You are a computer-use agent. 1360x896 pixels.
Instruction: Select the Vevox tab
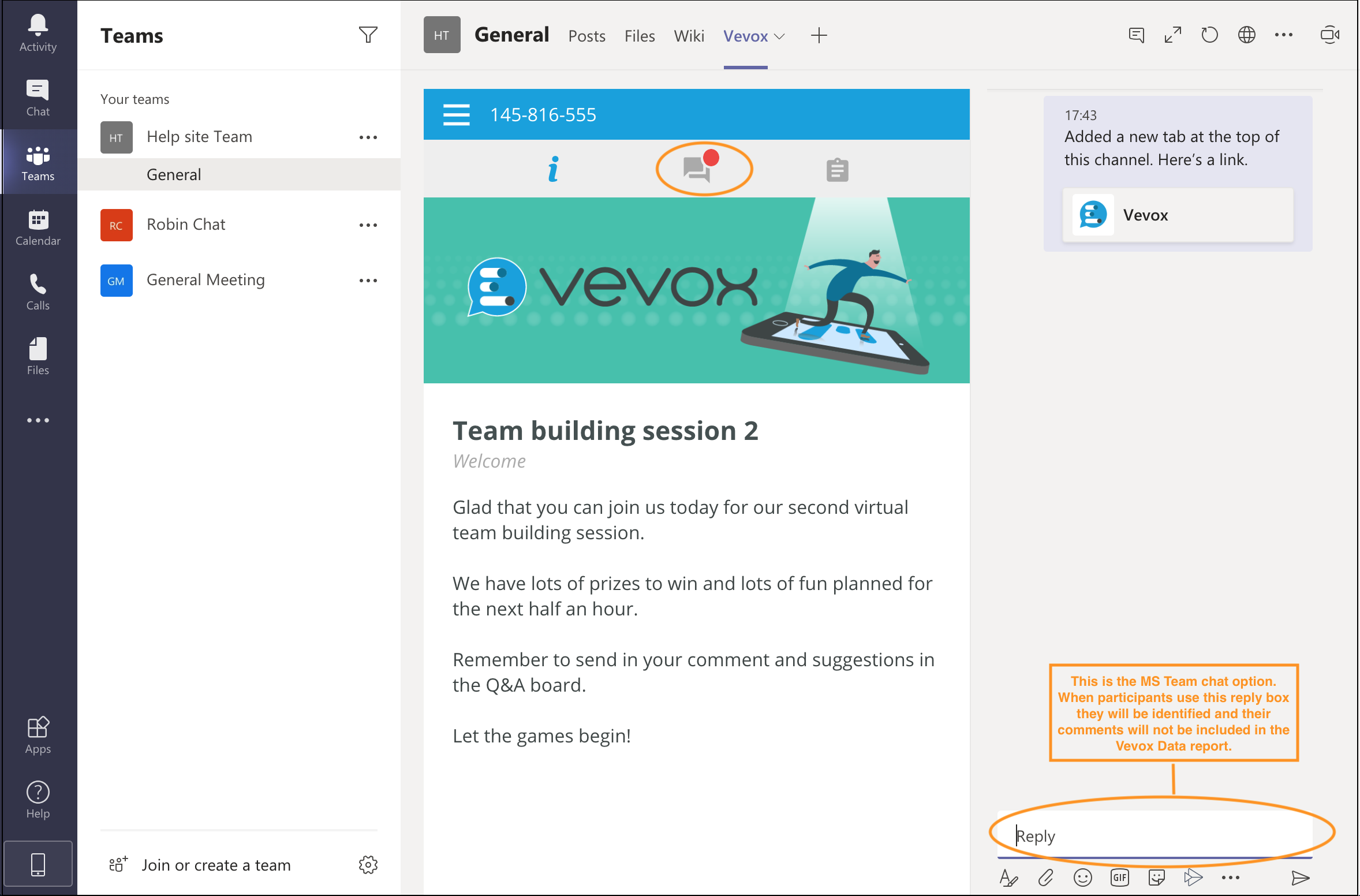(x=745, y=36)
